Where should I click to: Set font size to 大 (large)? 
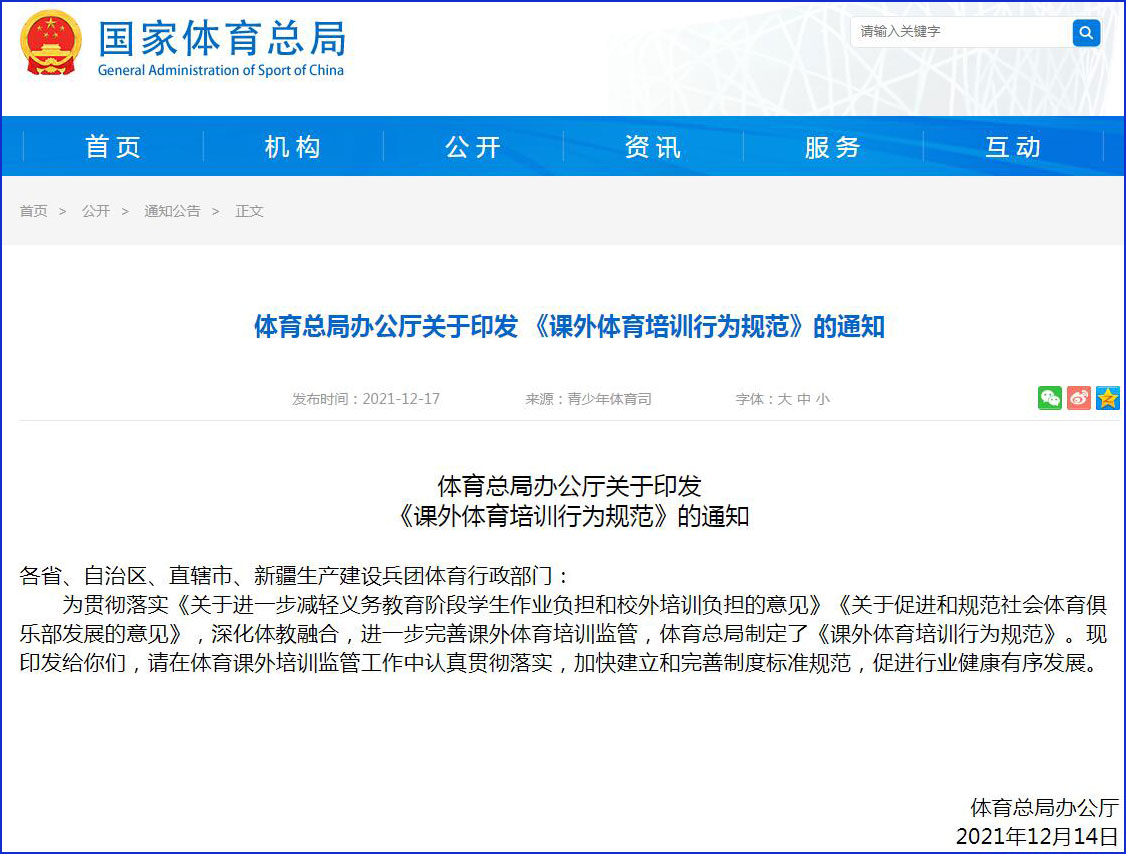pos(785,399)
